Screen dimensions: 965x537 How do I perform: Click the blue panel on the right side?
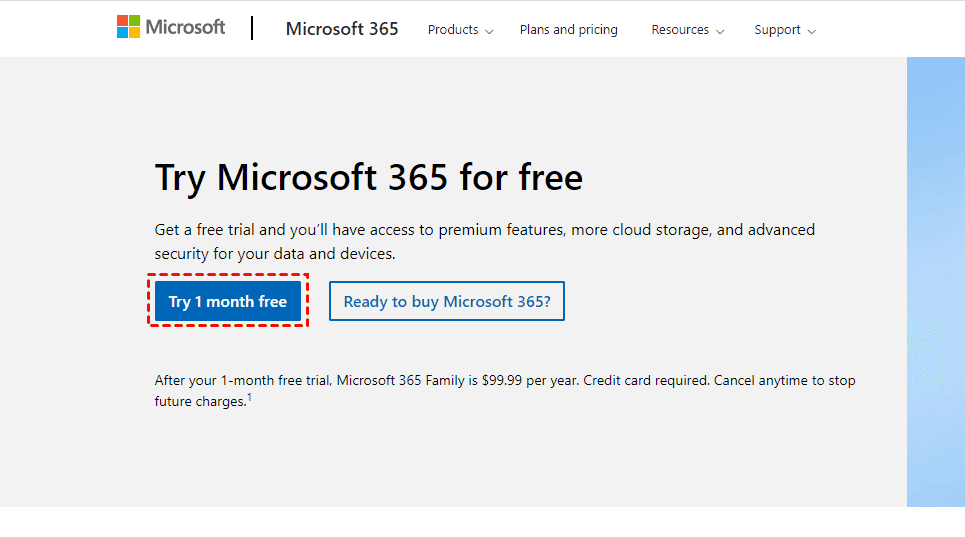click(x=935, y=280)
